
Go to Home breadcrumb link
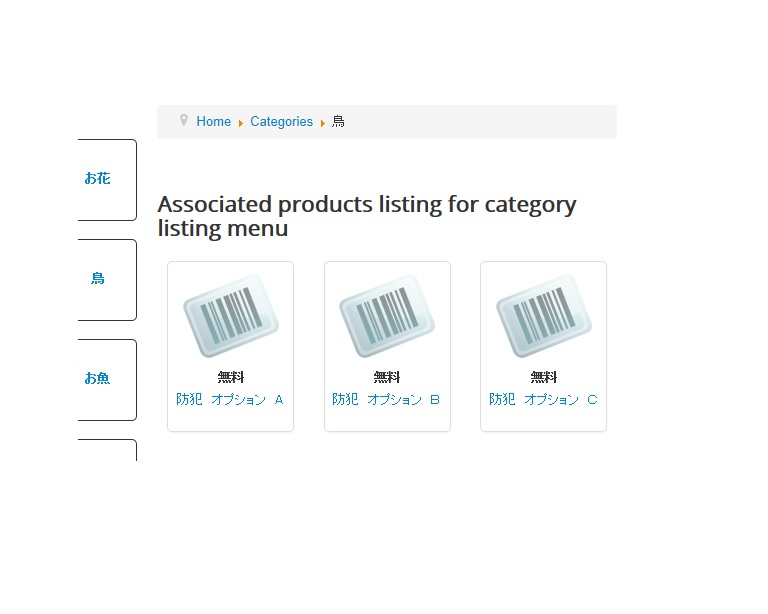214,121
